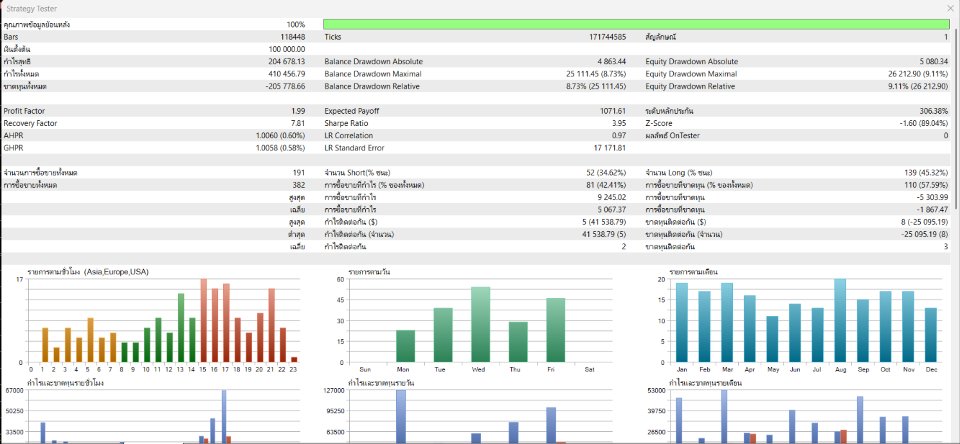
Task: Select the ticks value "171744585"
Action: [607, 37]
